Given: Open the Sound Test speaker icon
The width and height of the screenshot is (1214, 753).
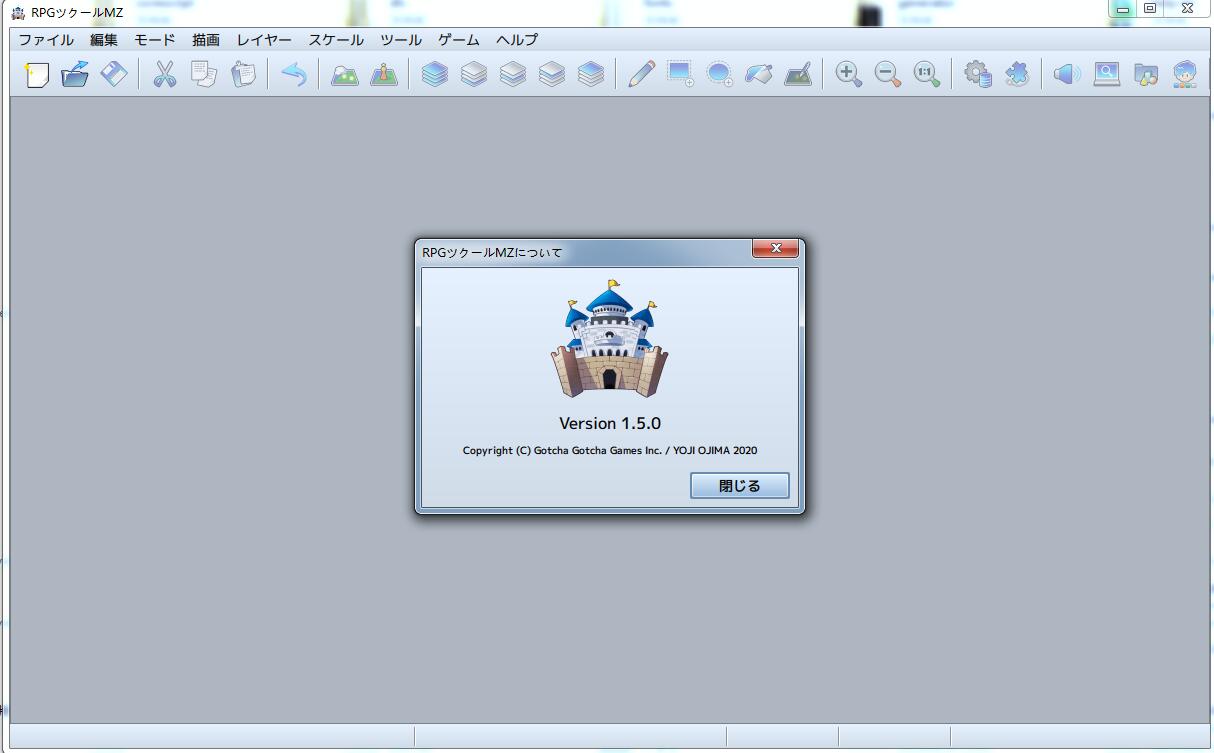Looking at the screenshot, I should (1068, 74).
